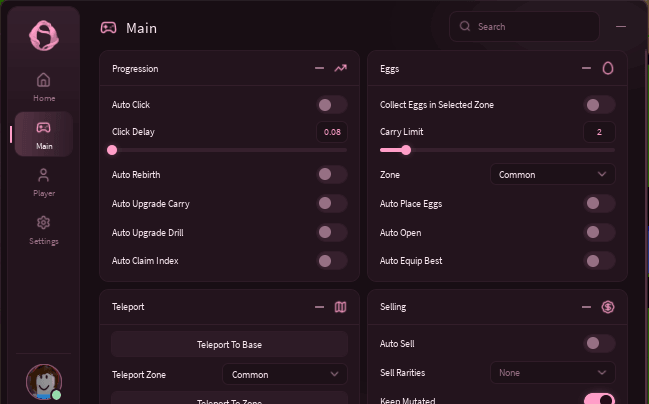Click the Progression panel title text
Viewport: 649px width, 404px height.
135,69
